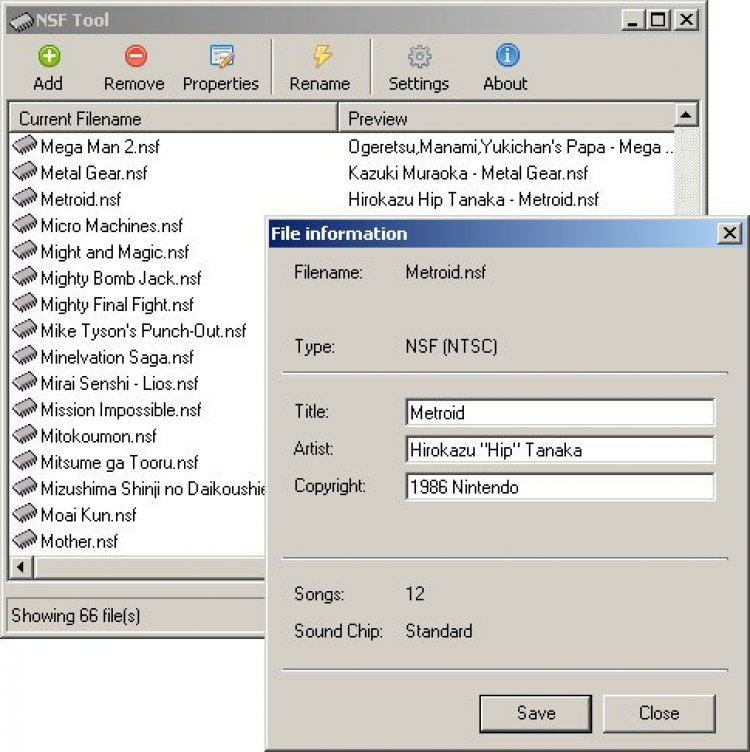Close the File information dialog with X
This screenshot has height=752, width=750.
[x=729, y=234]
